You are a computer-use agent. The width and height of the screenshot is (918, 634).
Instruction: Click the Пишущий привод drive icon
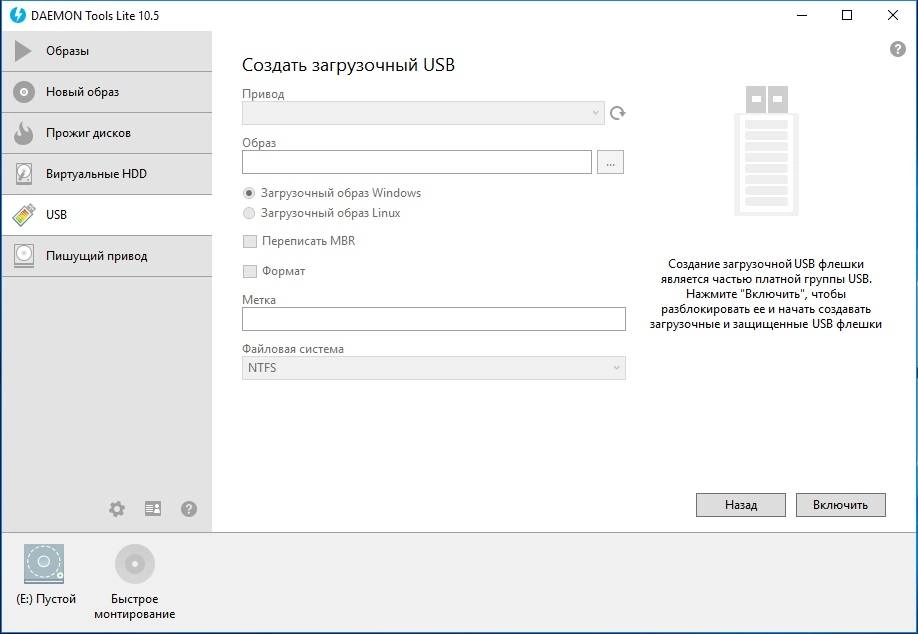24,256
